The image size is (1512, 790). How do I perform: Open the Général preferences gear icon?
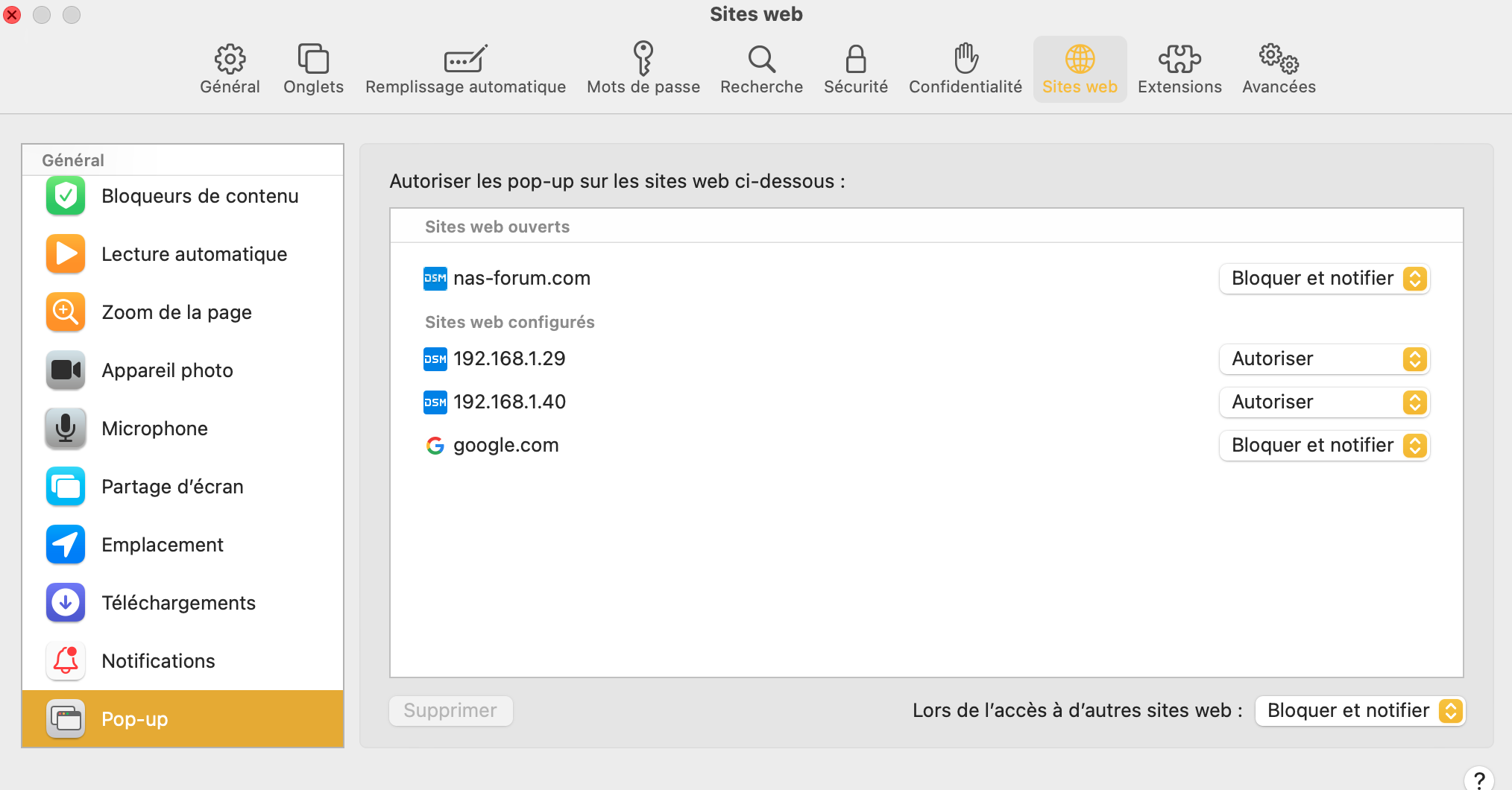click(x=230, y=58)
